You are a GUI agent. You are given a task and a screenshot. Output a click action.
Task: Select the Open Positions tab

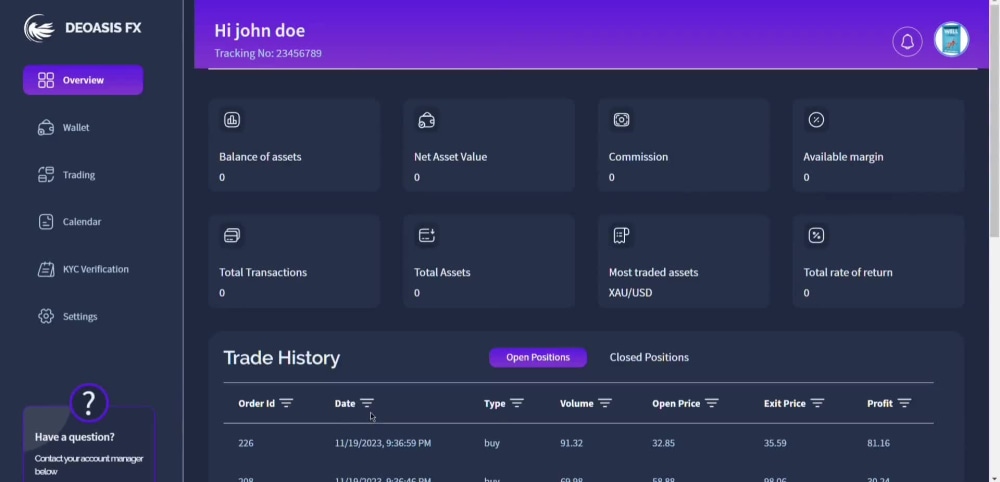click(538, 357)
